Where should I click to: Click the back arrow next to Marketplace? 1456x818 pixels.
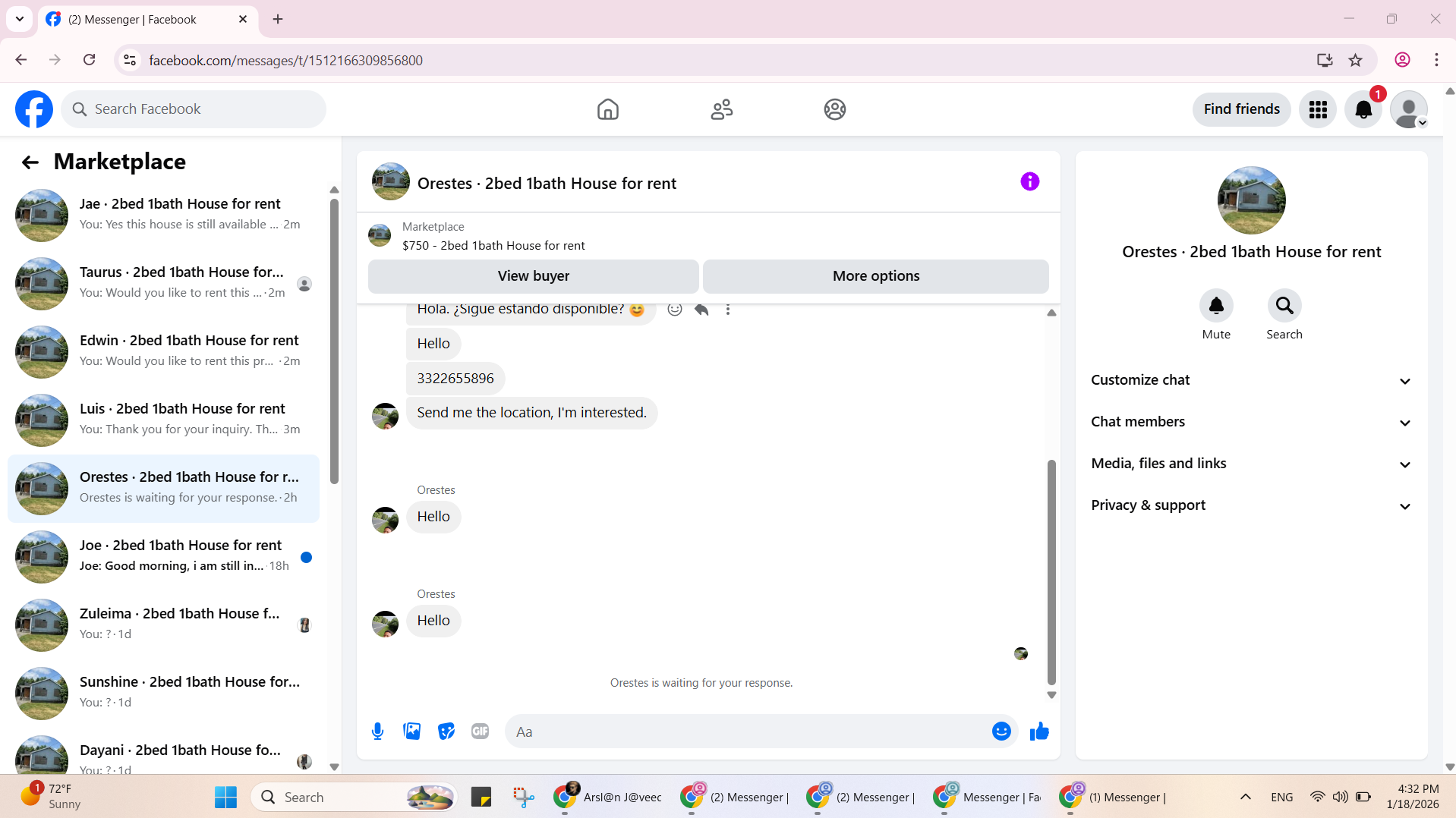(30, 162)
